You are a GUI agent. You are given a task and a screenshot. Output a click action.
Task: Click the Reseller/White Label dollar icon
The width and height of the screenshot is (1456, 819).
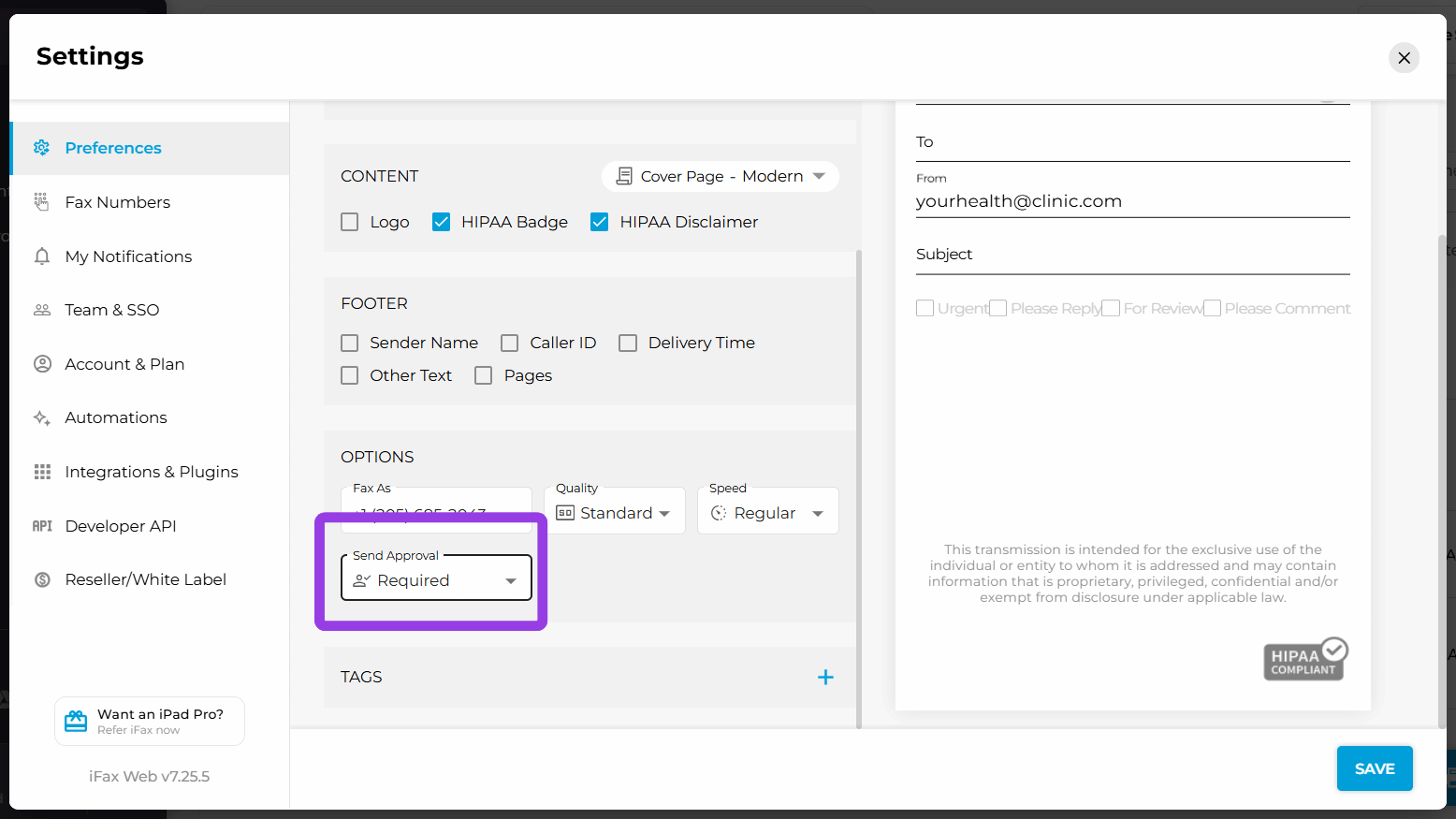[x=41, y=580]
